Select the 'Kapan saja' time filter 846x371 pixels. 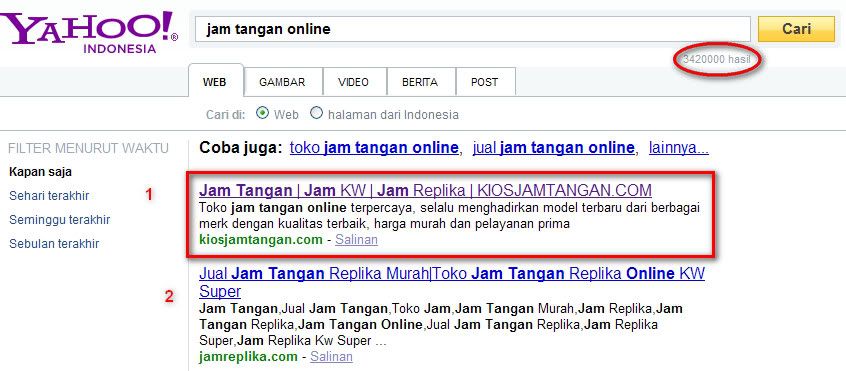coord(40,172)
